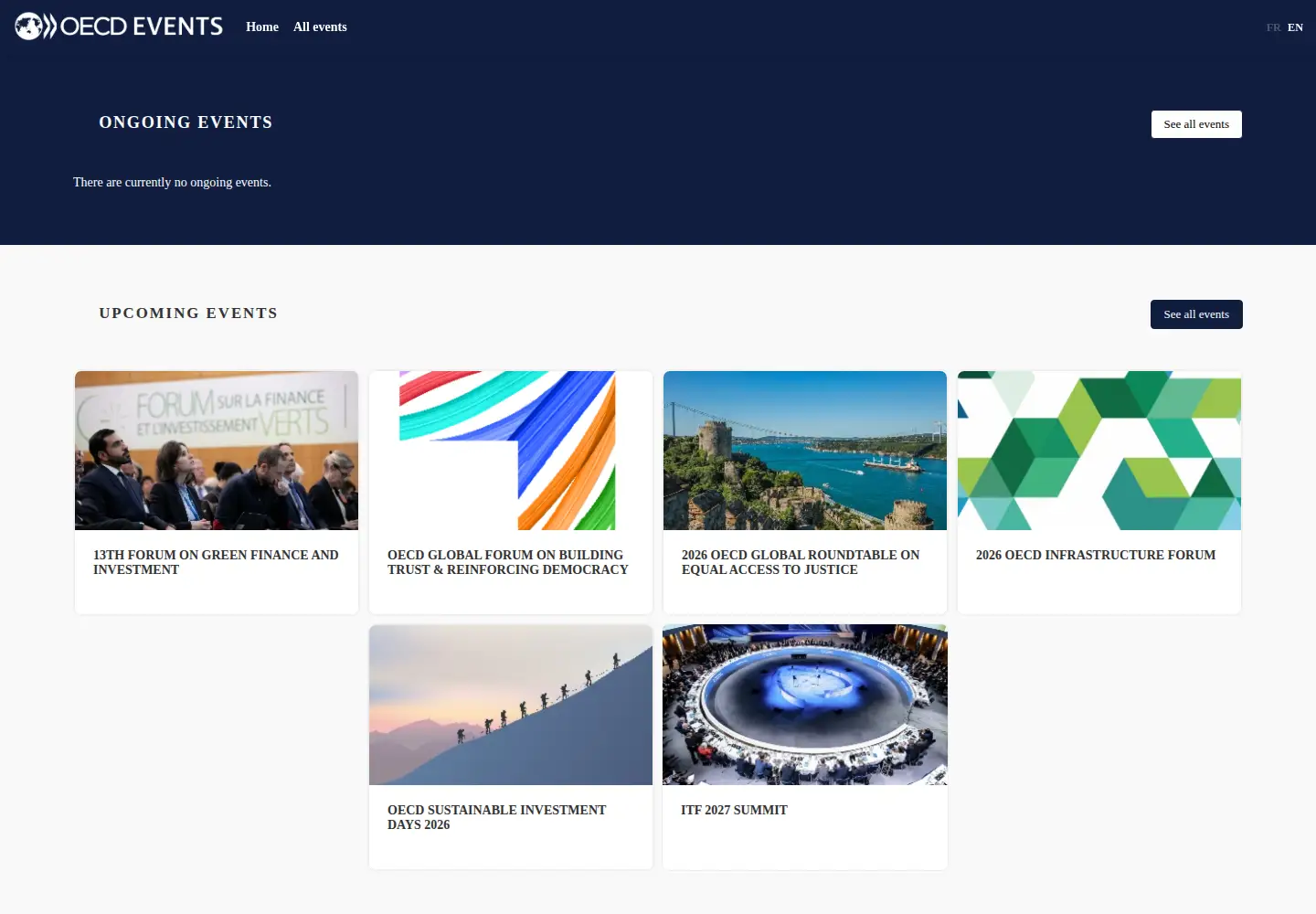Screen dimensions: 1316x914
Task: Click 'There are currently no ongoing events.' text
Action: [172, 182]
